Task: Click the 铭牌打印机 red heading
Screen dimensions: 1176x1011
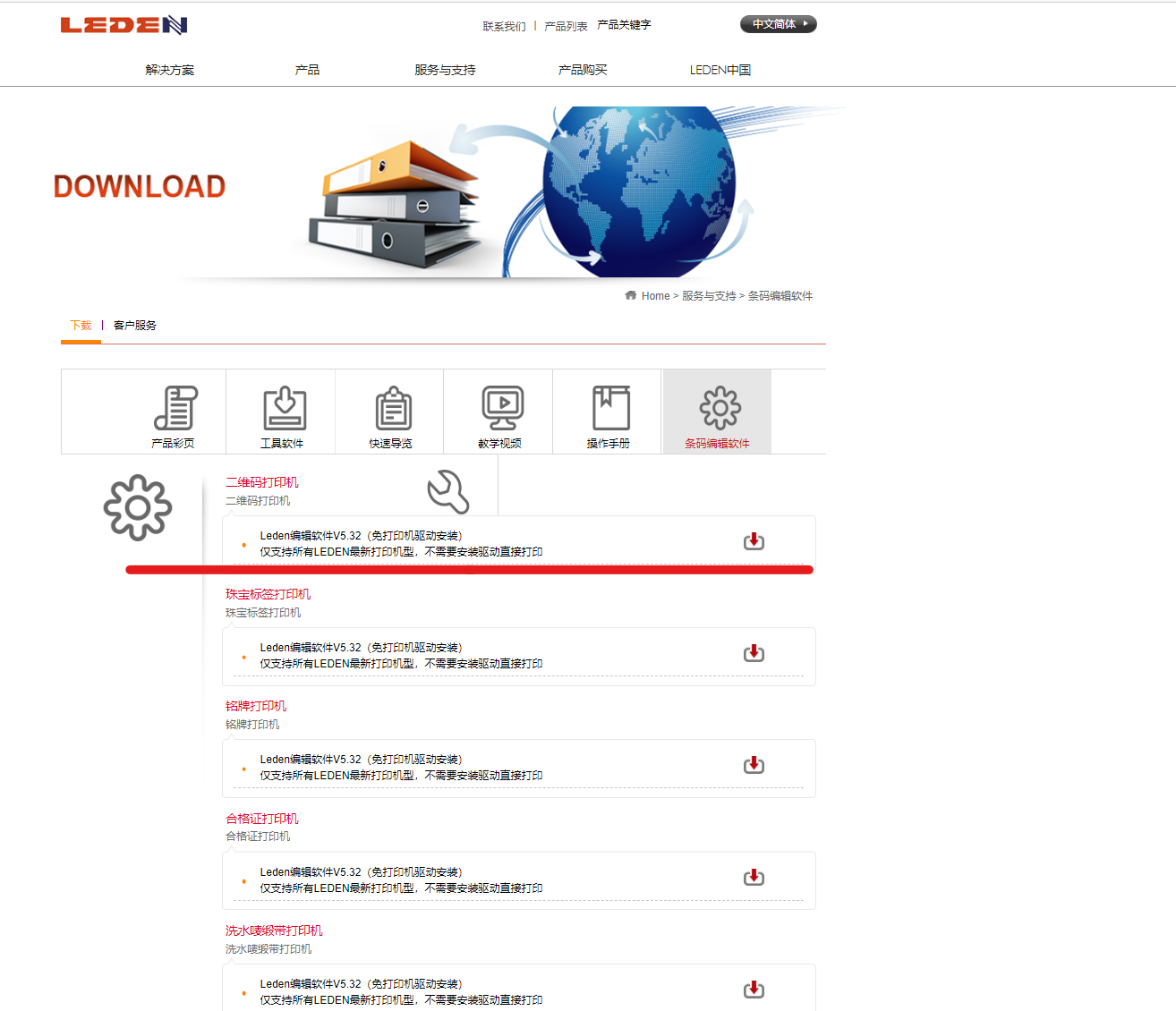Action: tap(256, 706)
